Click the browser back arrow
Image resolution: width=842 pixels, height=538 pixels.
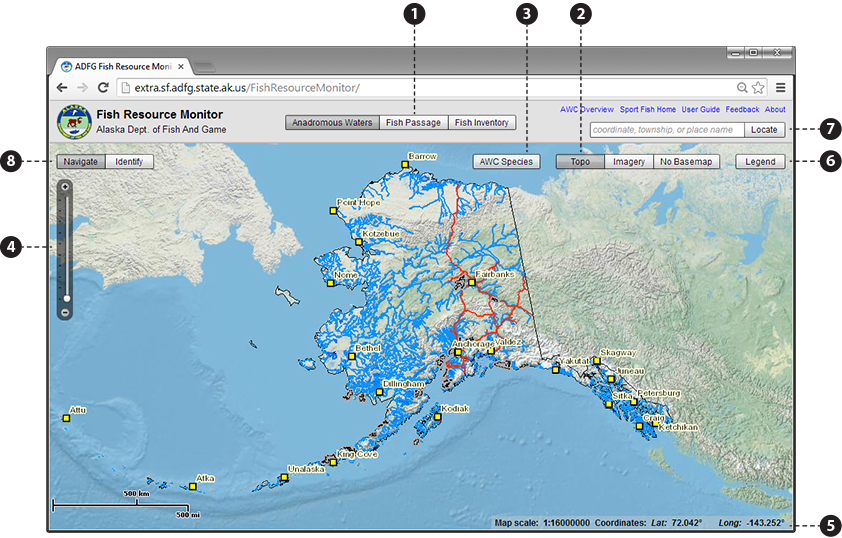(61, 88)
